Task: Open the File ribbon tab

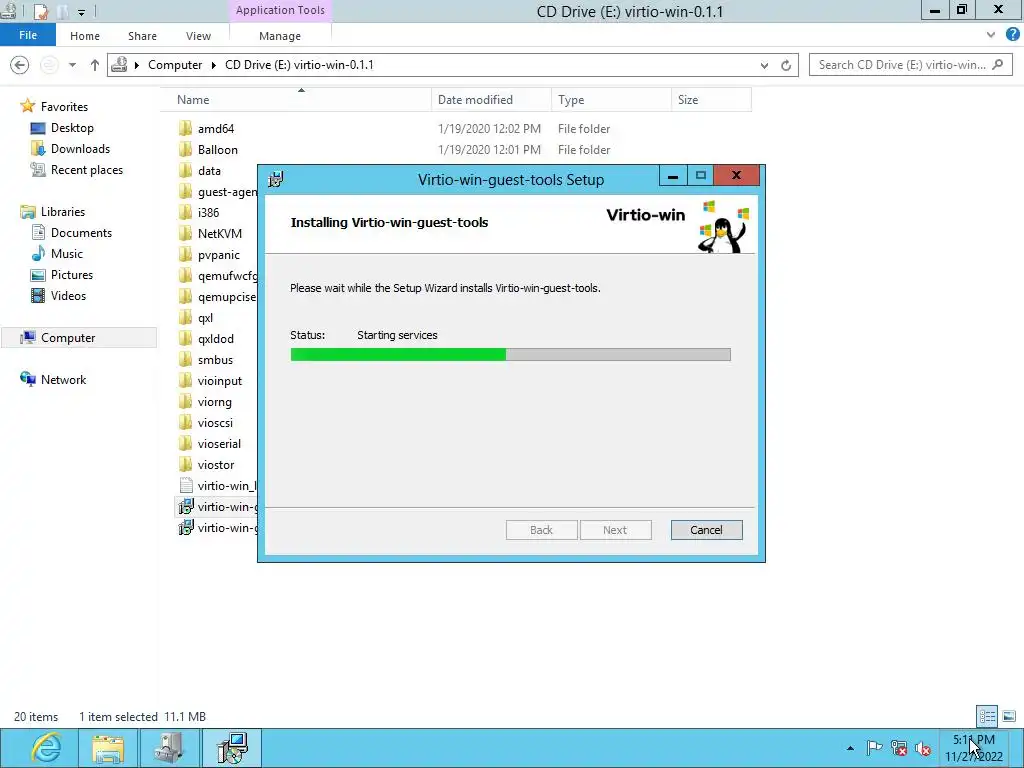Action: coord(27,35)
